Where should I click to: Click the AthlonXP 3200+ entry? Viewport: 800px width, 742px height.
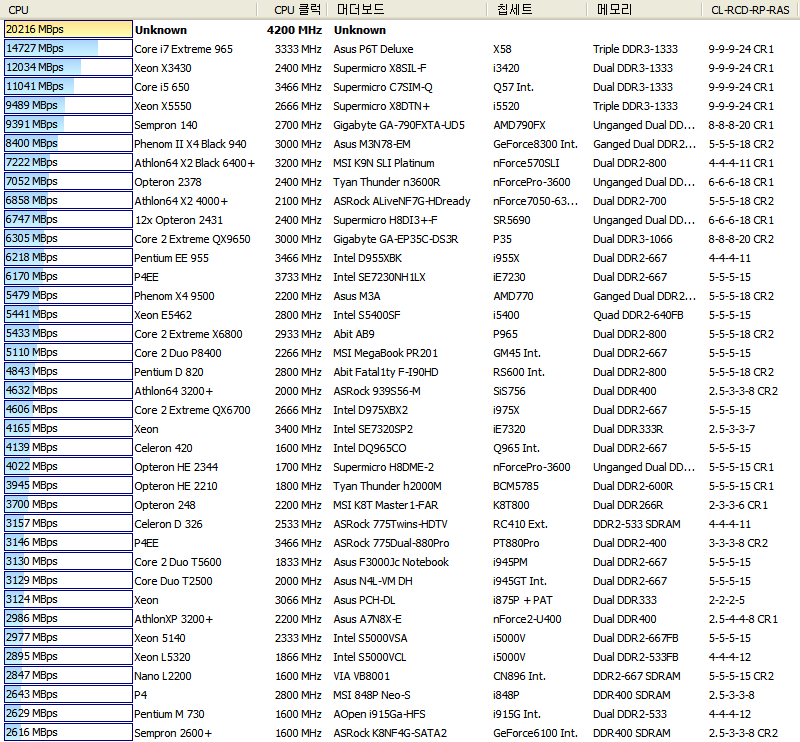(x=174, y=619)
